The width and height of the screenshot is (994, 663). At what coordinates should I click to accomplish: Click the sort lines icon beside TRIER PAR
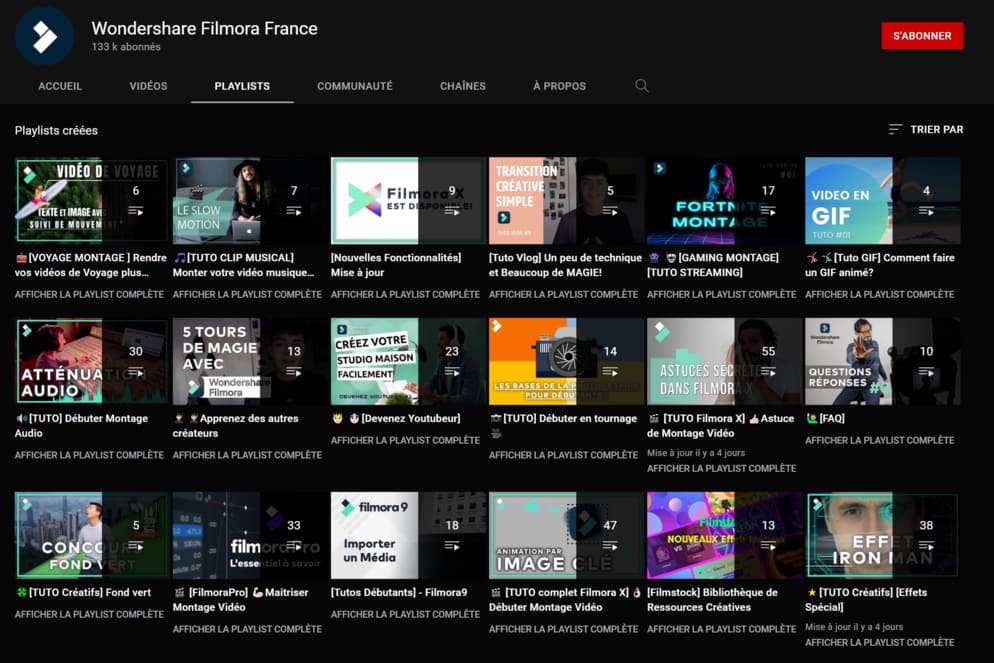895,129
